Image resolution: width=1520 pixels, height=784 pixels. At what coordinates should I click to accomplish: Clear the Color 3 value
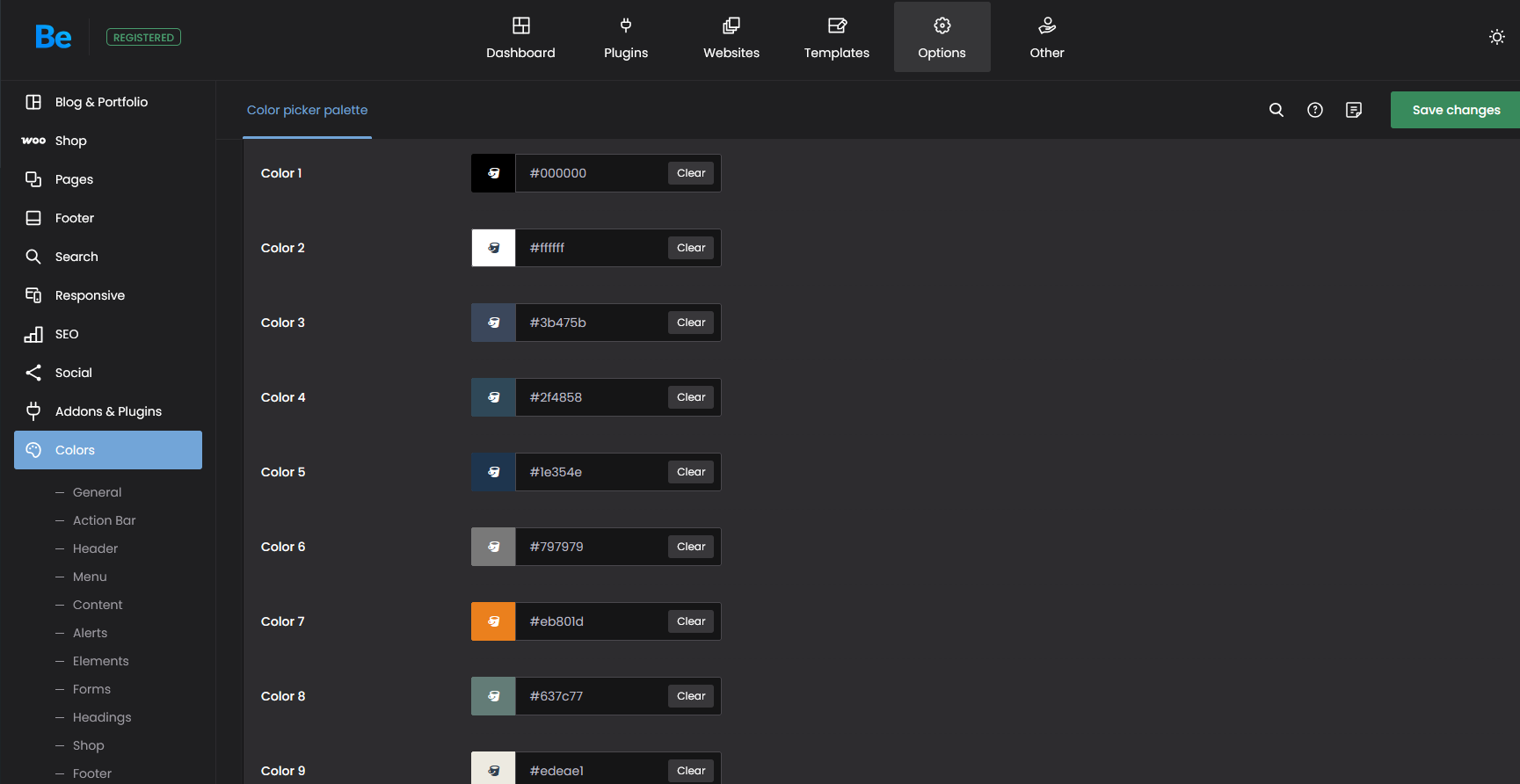[x=691, y=323]
